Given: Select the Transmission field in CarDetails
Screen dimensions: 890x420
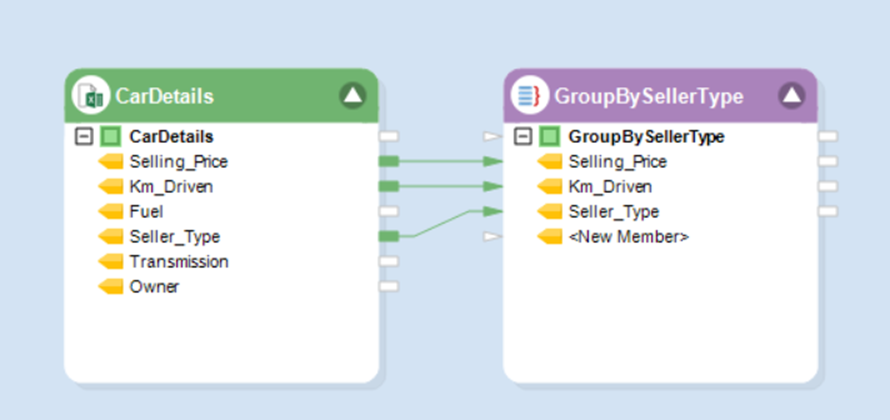Looking at the screenshot, I should 178,261.
